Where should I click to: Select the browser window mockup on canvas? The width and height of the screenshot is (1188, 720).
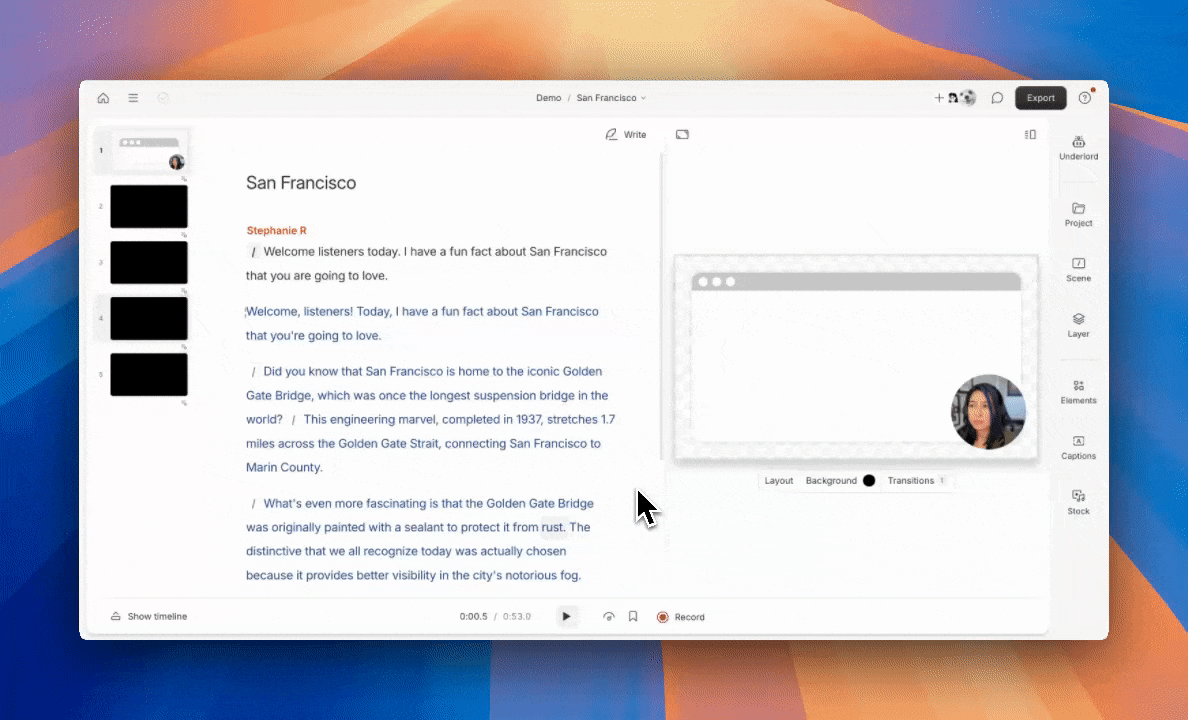click(856, 358)
